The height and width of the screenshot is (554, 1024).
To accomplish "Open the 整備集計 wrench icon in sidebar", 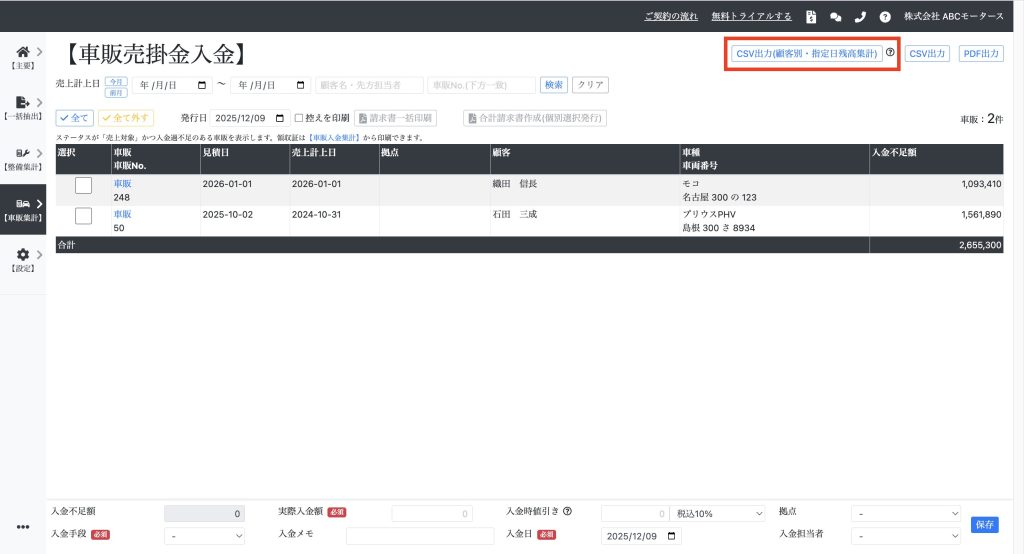I will 22,153.
